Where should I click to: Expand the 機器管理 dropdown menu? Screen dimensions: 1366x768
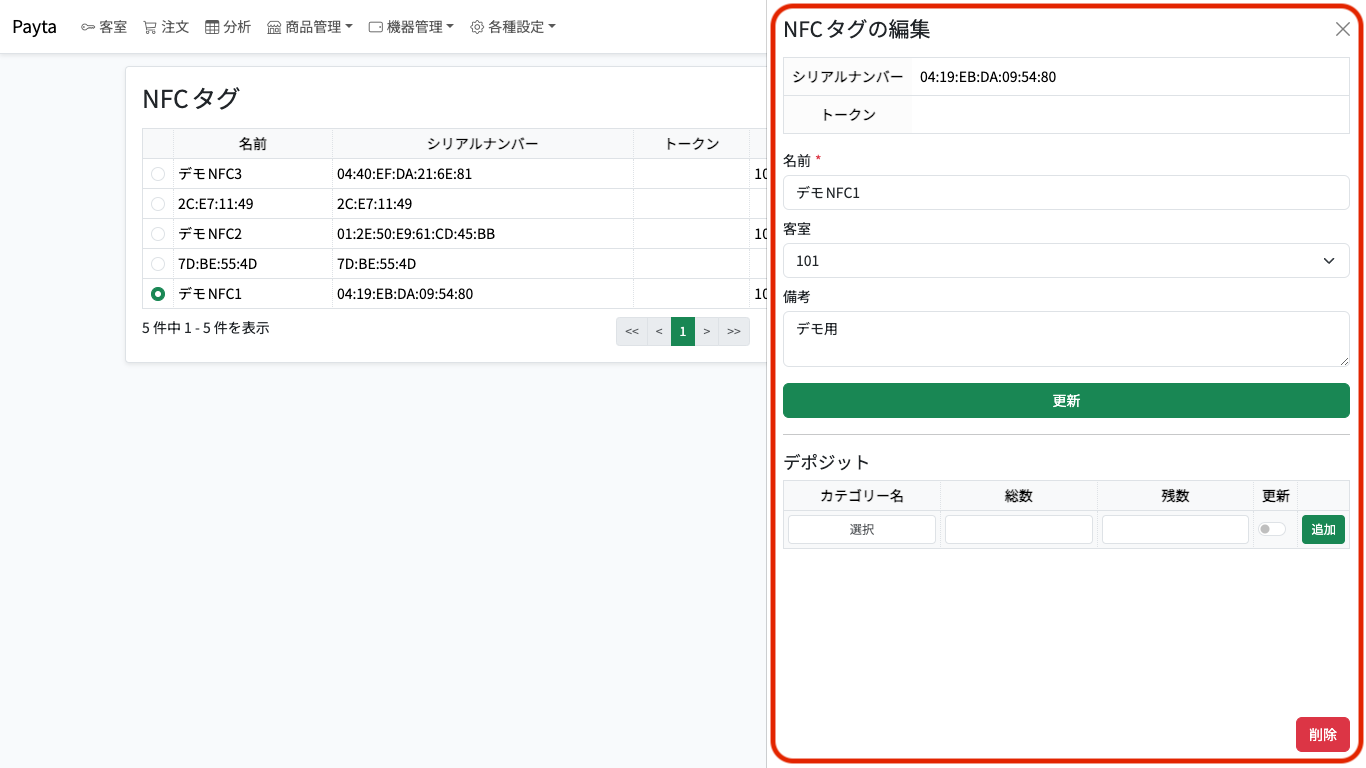[x=411, y=27]
